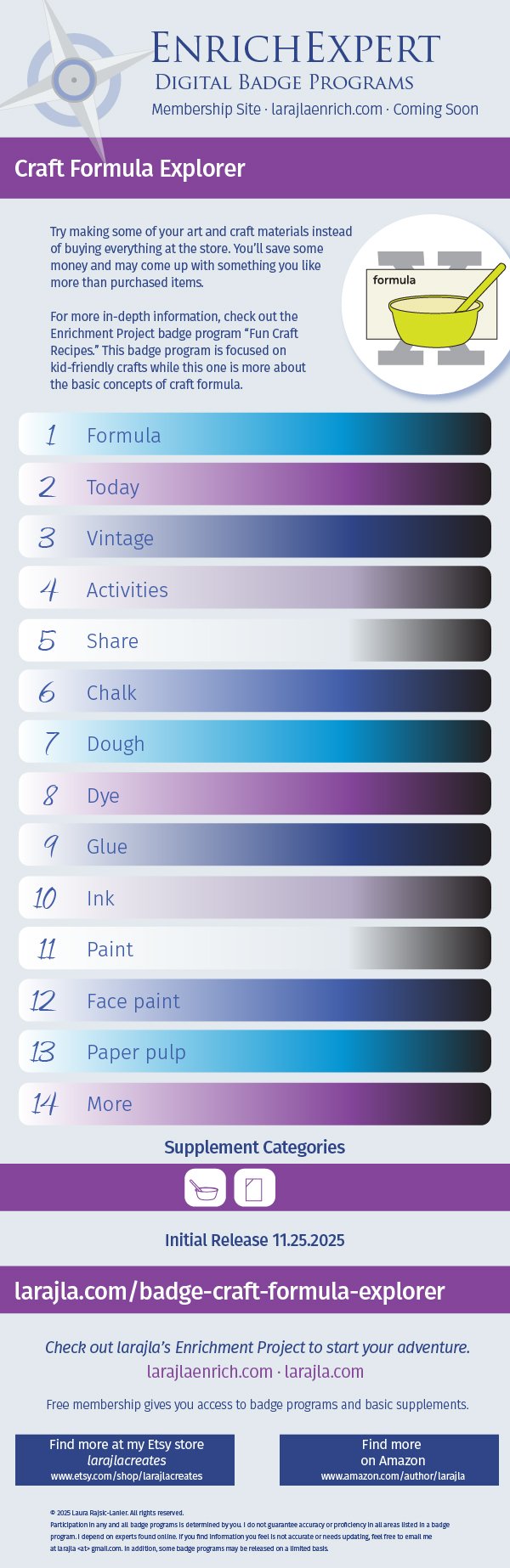This screenshot has width=510, height=1568.
Task: Click the number 7 beside Dough
Action: [x=50, y=743]
